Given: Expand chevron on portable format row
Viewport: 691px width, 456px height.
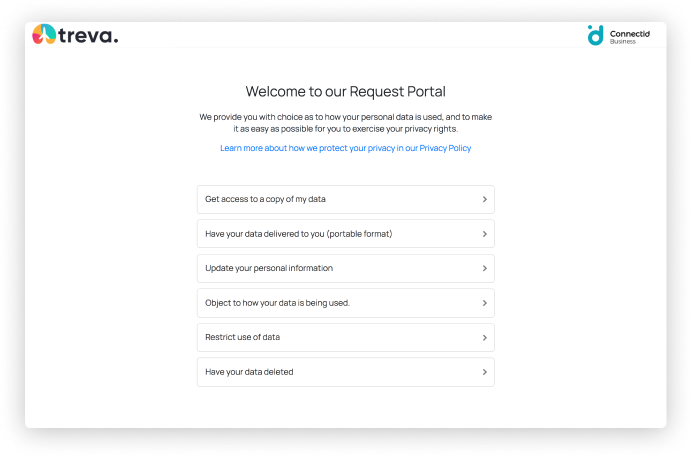Looking at the screenshot, I should (484, 234).
